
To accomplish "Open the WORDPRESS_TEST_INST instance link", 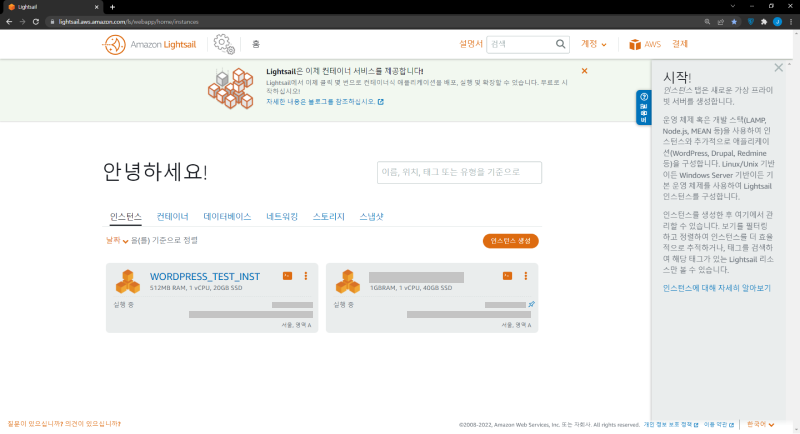I will [204, 275].
